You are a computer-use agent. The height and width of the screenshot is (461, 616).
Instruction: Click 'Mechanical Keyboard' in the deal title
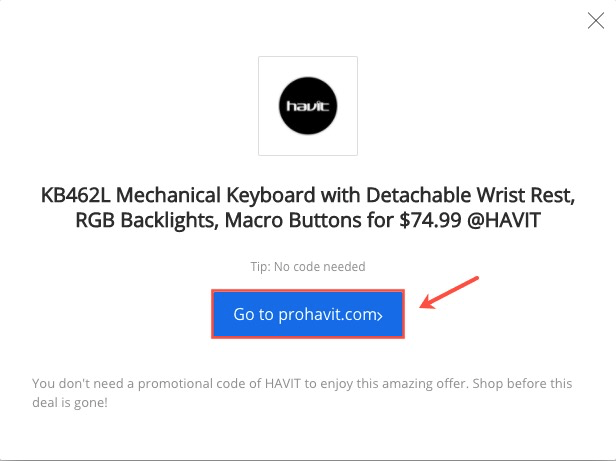click(x=216, y=195)
